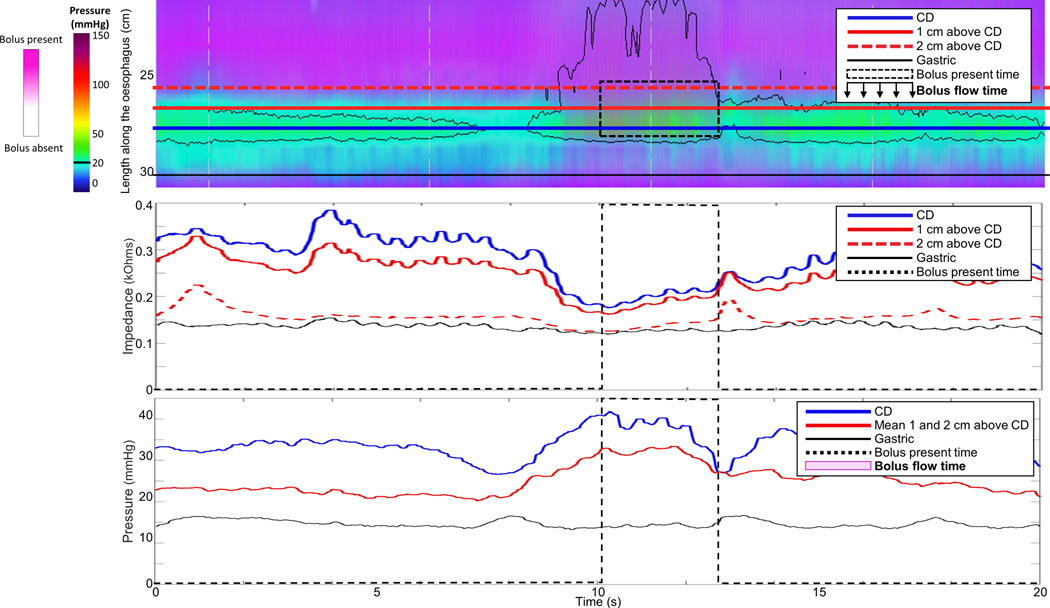Click inside the dashed bolus box on the topography plot
This screenshot has height=608, width=1050.
pyautogui.click(x=658, y=108)
